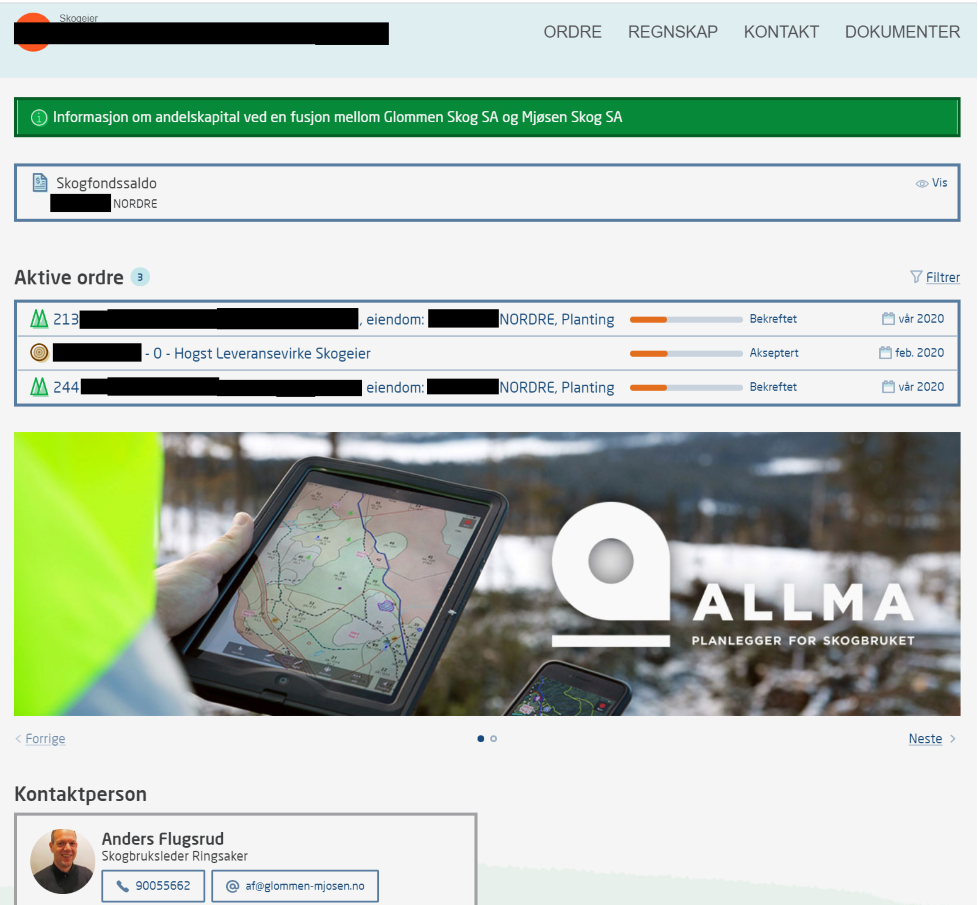Viewport: 978px width, 905px height.
Task: Click the Skogbruksleder Ringsaker title text
Action: point(175,856)
